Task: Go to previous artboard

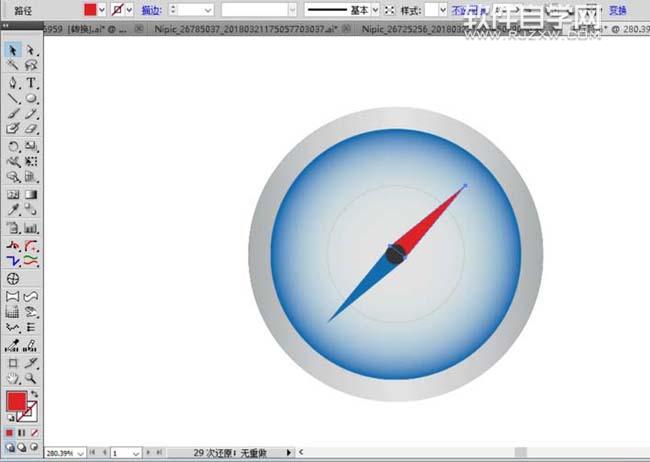Action: (104, 452)
